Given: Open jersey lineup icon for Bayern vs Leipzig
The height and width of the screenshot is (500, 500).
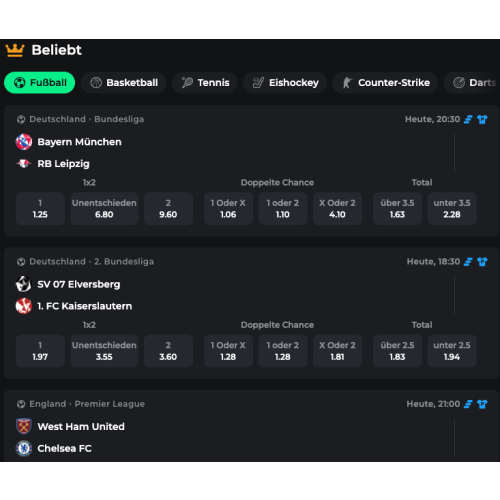Looking at the screenshot, I should pyautogui.click(x=482, y=119).
